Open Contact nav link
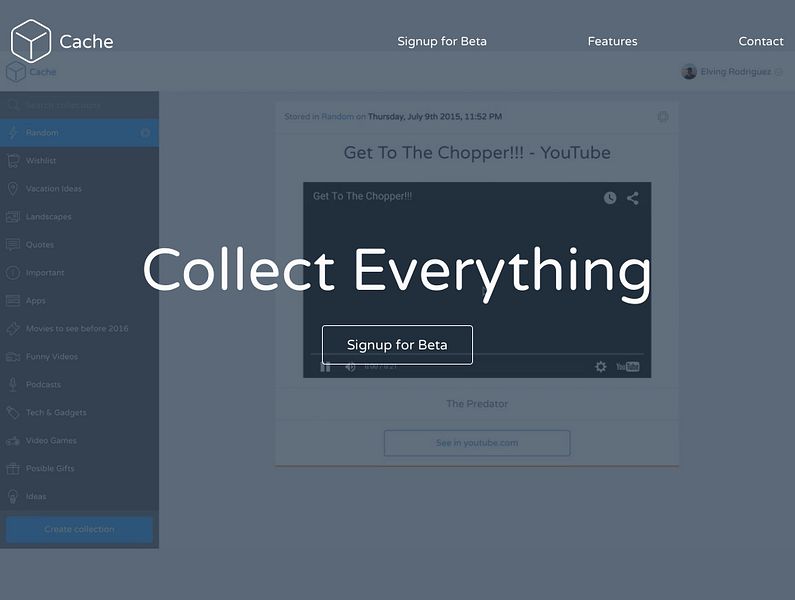 point(761,42)
